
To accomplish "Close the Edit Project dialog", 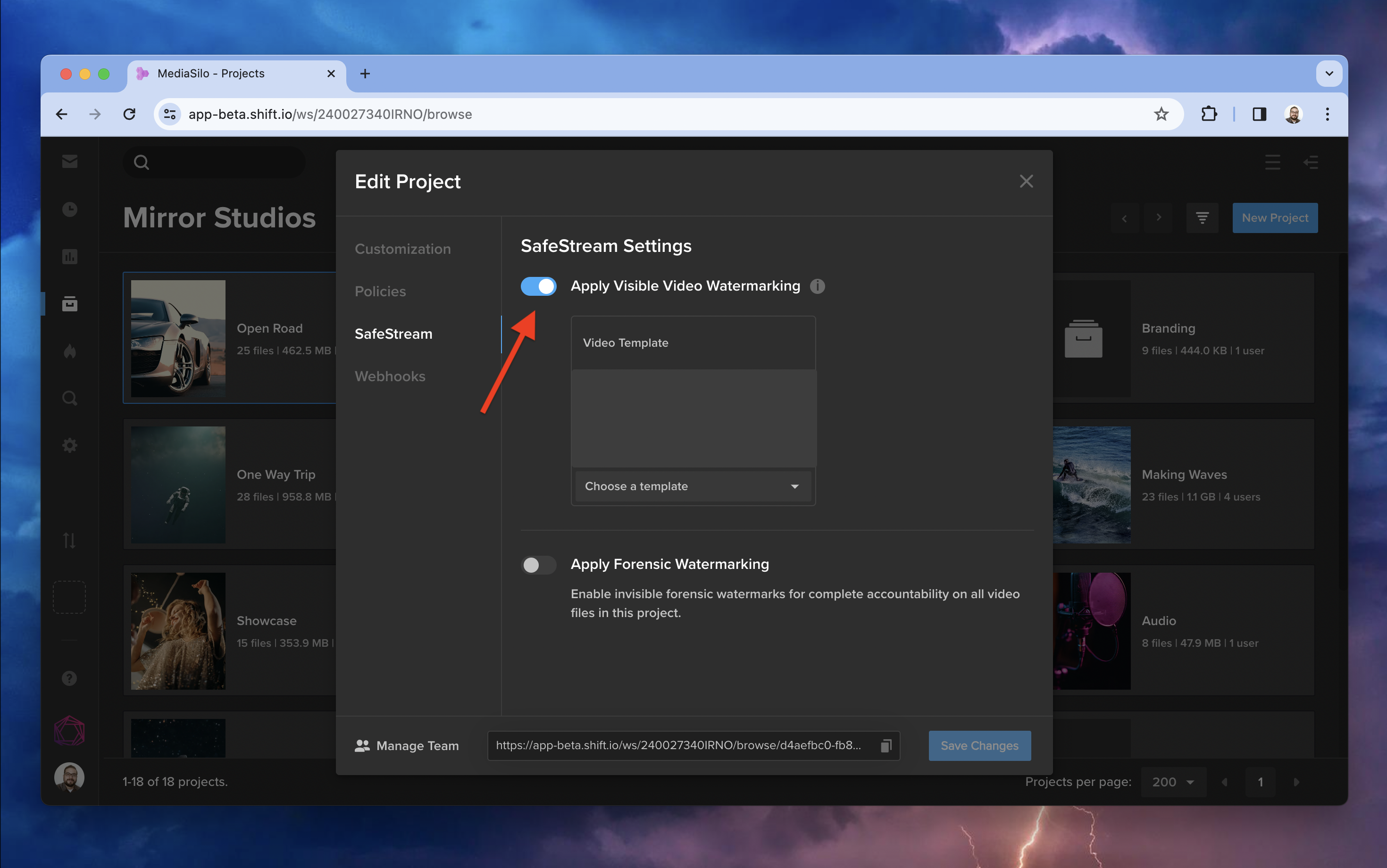I will pos(1026,182).
